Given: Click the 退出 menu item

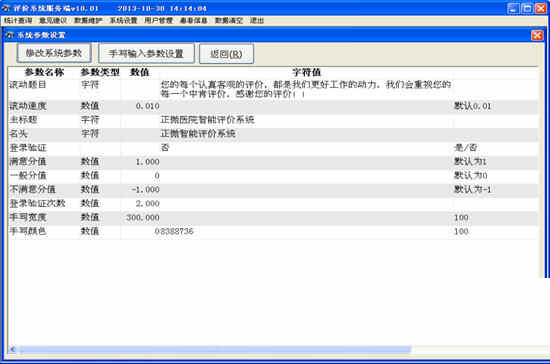Looking at the screenshot, I should tap(257, 21).
